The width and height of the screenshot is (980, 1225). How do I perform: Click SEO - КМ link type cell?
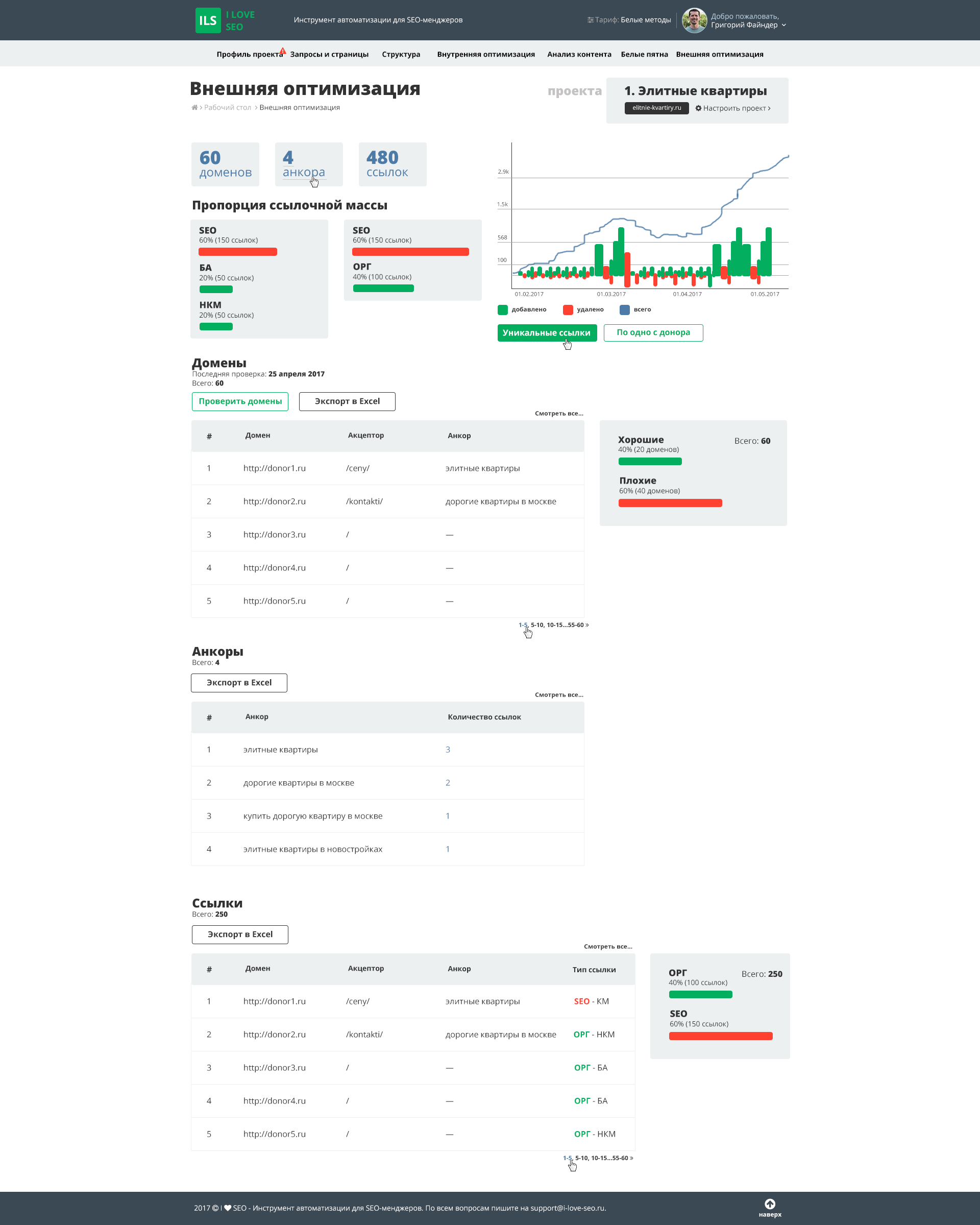(x=591, y=1001)
